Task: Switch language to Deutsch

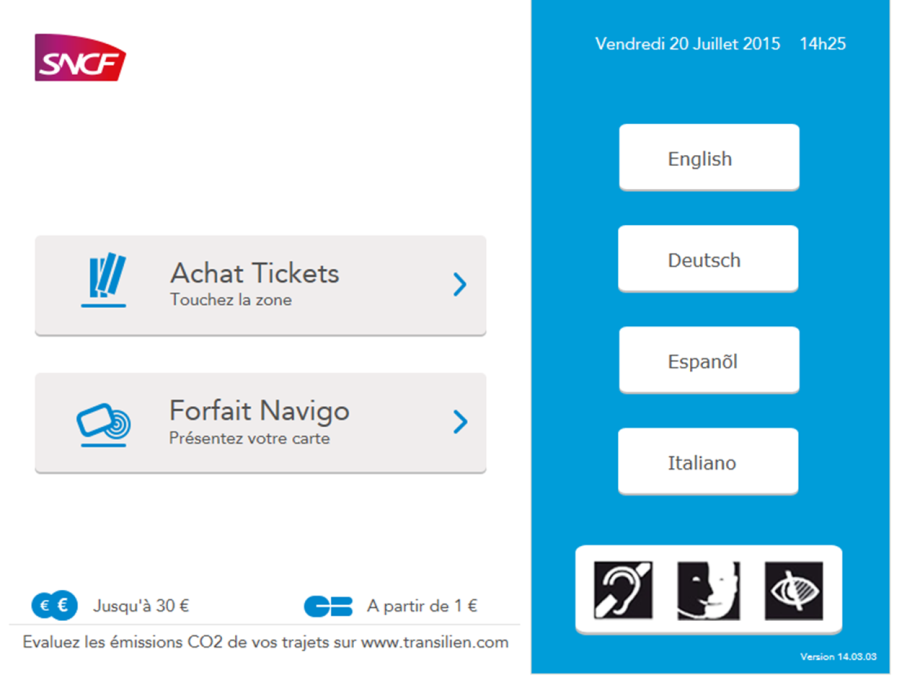Action: pos(708,260)
